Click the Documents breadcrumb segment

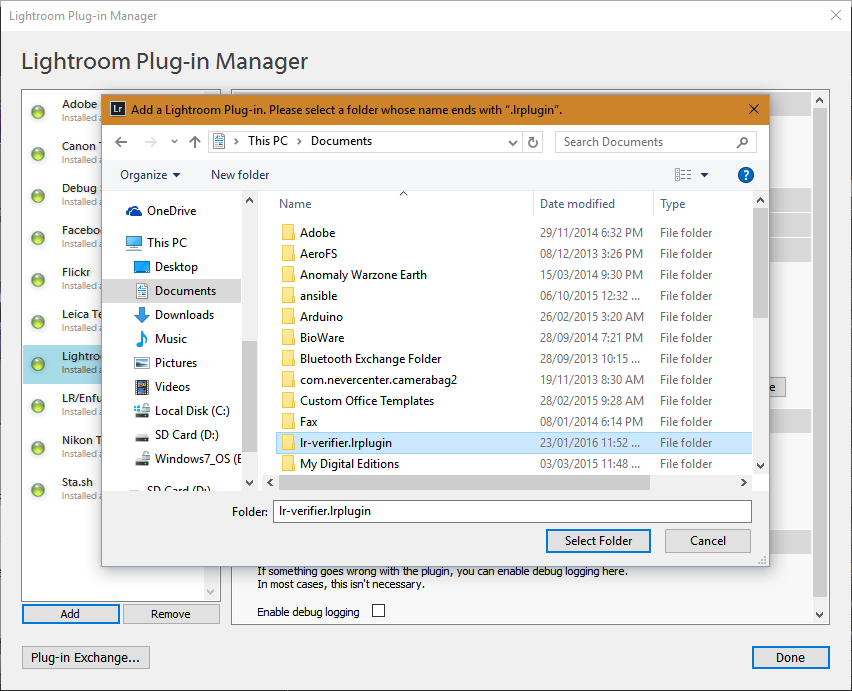(x=341, y=141)
